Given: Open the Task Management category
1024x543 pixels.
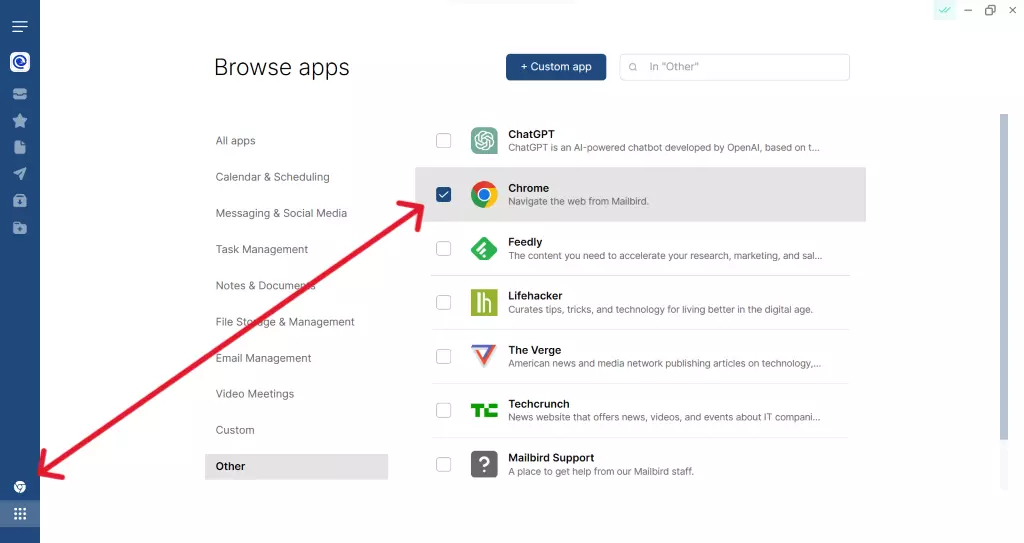Looking at the screenshot, I should coord(262,249).
